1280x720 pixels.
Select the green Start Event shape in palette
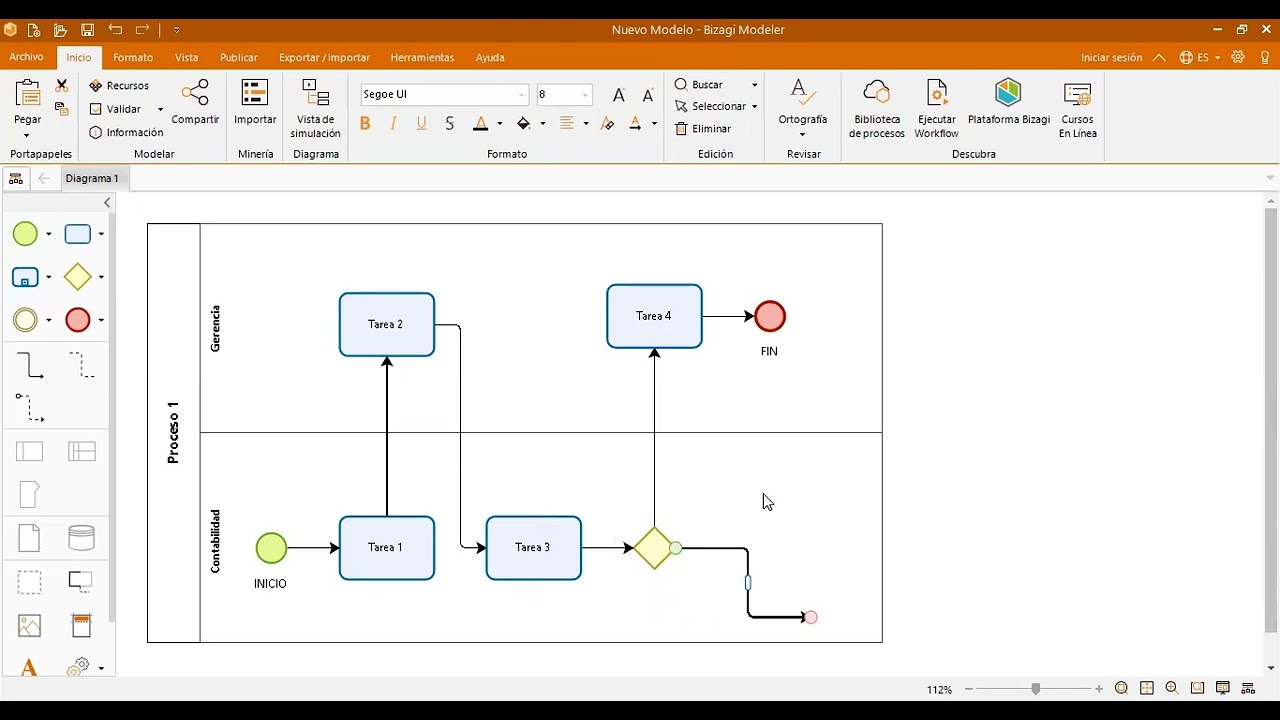click(x=25, y=234)
